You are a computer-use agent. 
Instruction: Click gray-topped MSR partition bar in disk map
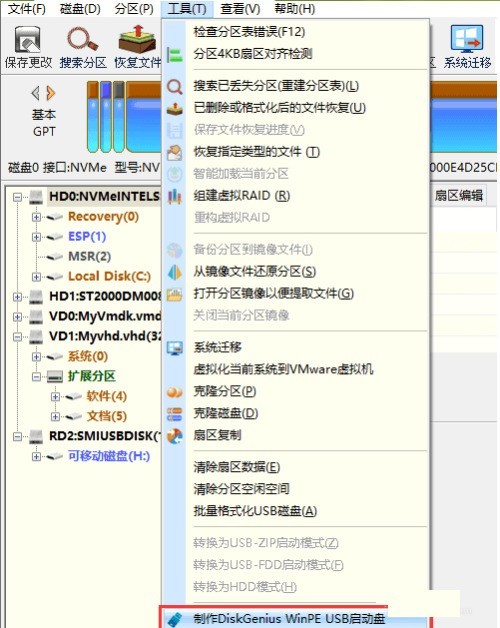(x=119, y=117)
